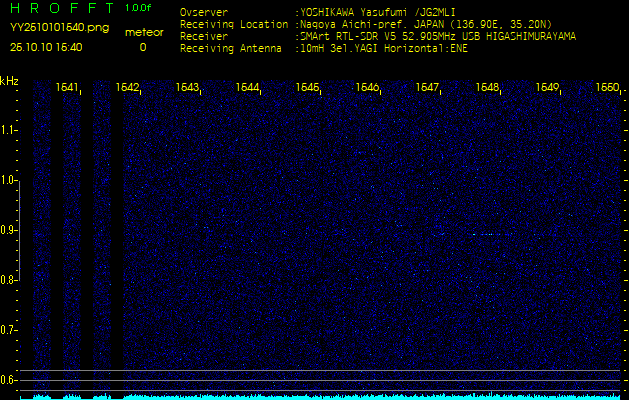Click the 26.10.10 16:40 timestamp
The height and width of the screenshot is (400, 629).
[x=46, y=47]
